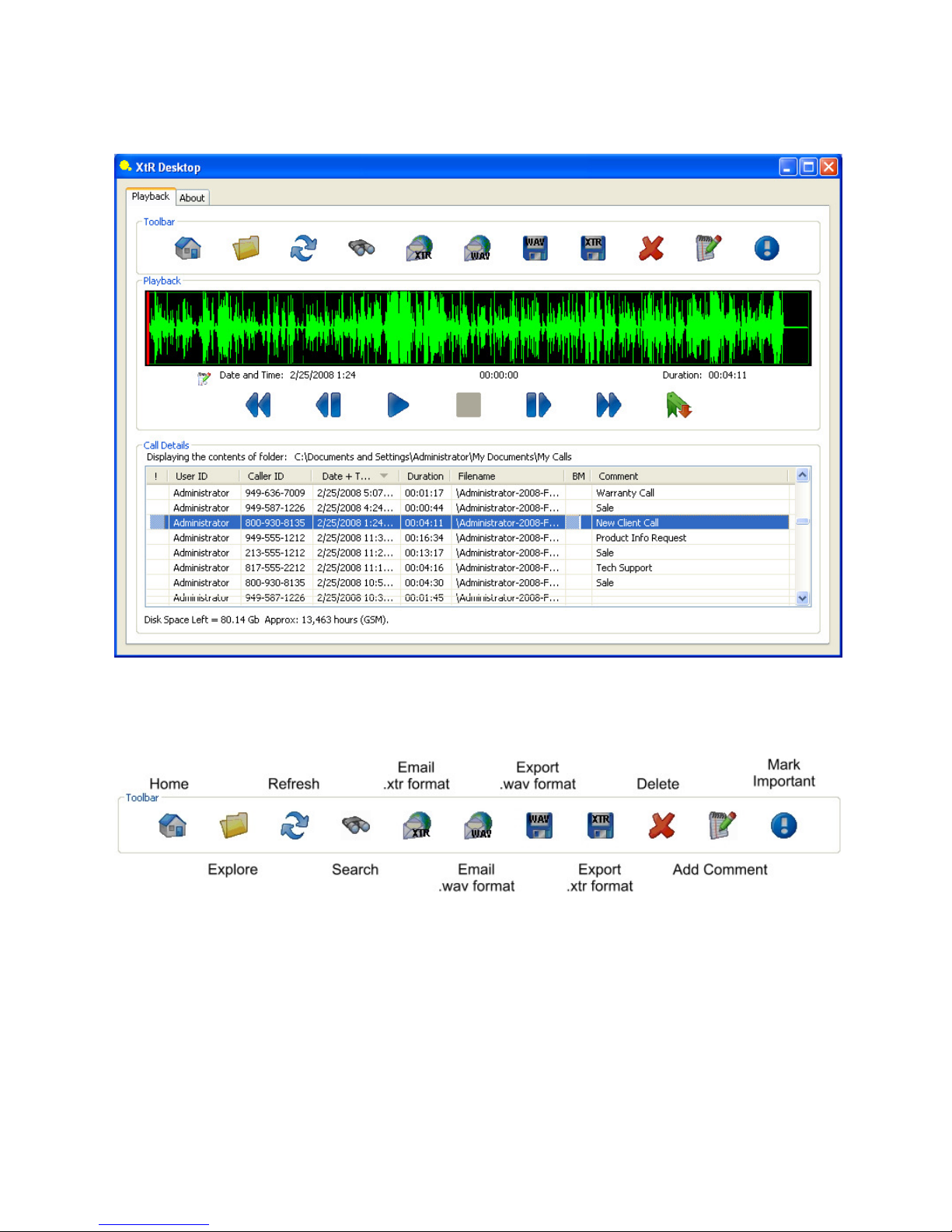Click the call list scrollbar thumb
This screenshot has height=1232, width=952.
tap(803, 522)
